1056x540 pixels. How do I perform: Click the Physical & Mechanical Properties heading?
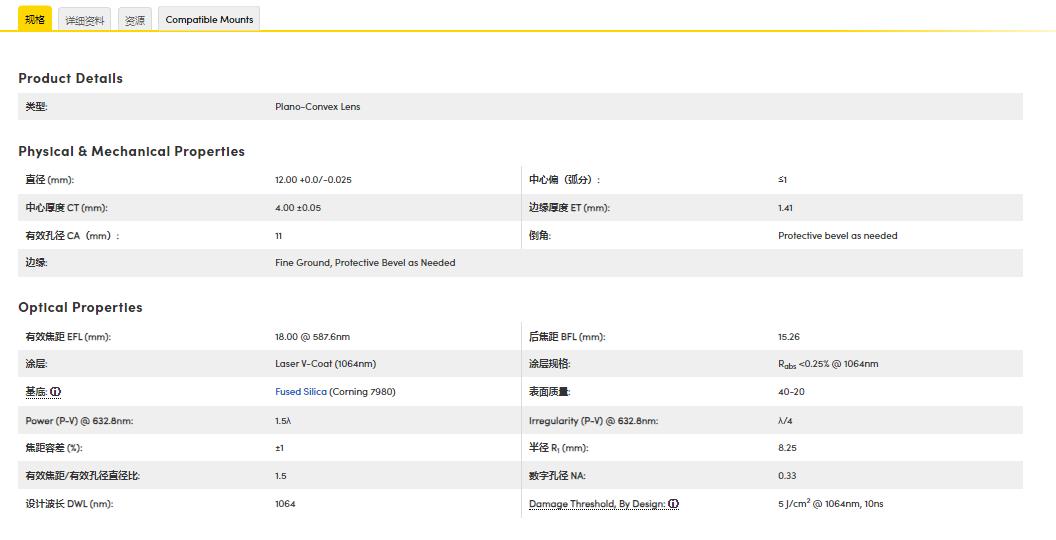[x=131, y=151]
